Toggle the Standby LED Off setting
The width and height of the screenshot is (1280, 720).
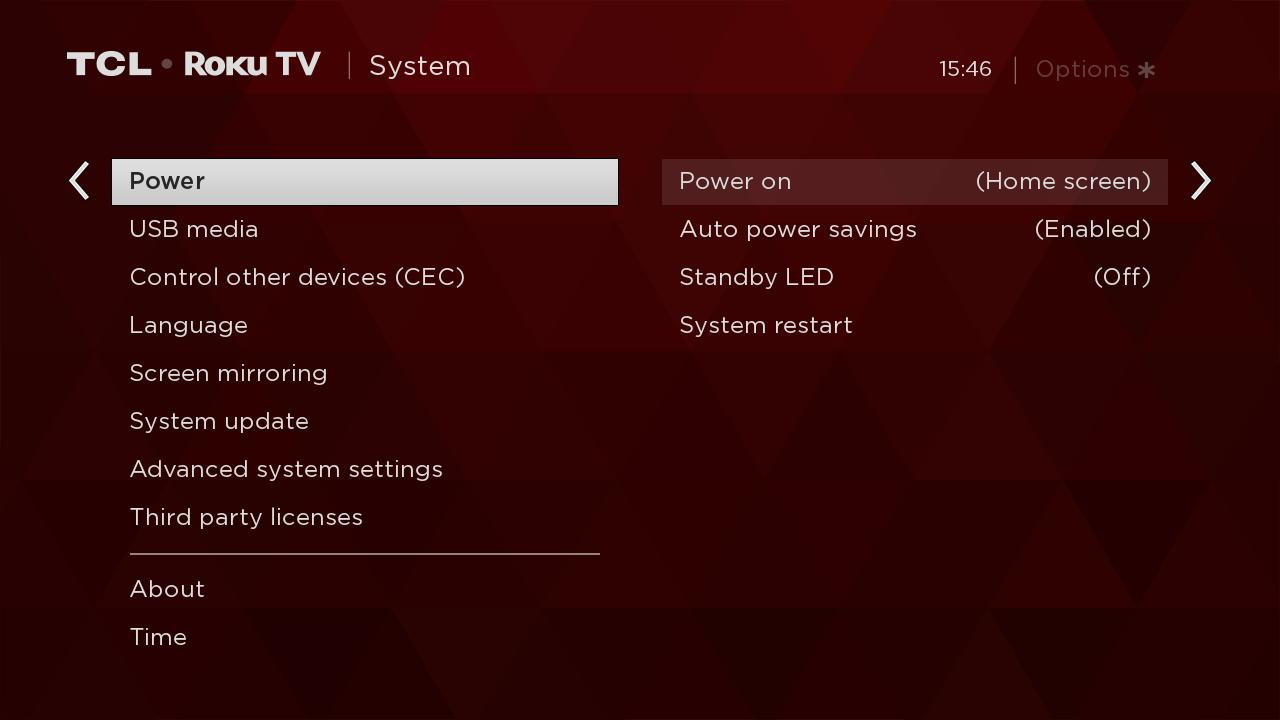[x=915, y=278]
